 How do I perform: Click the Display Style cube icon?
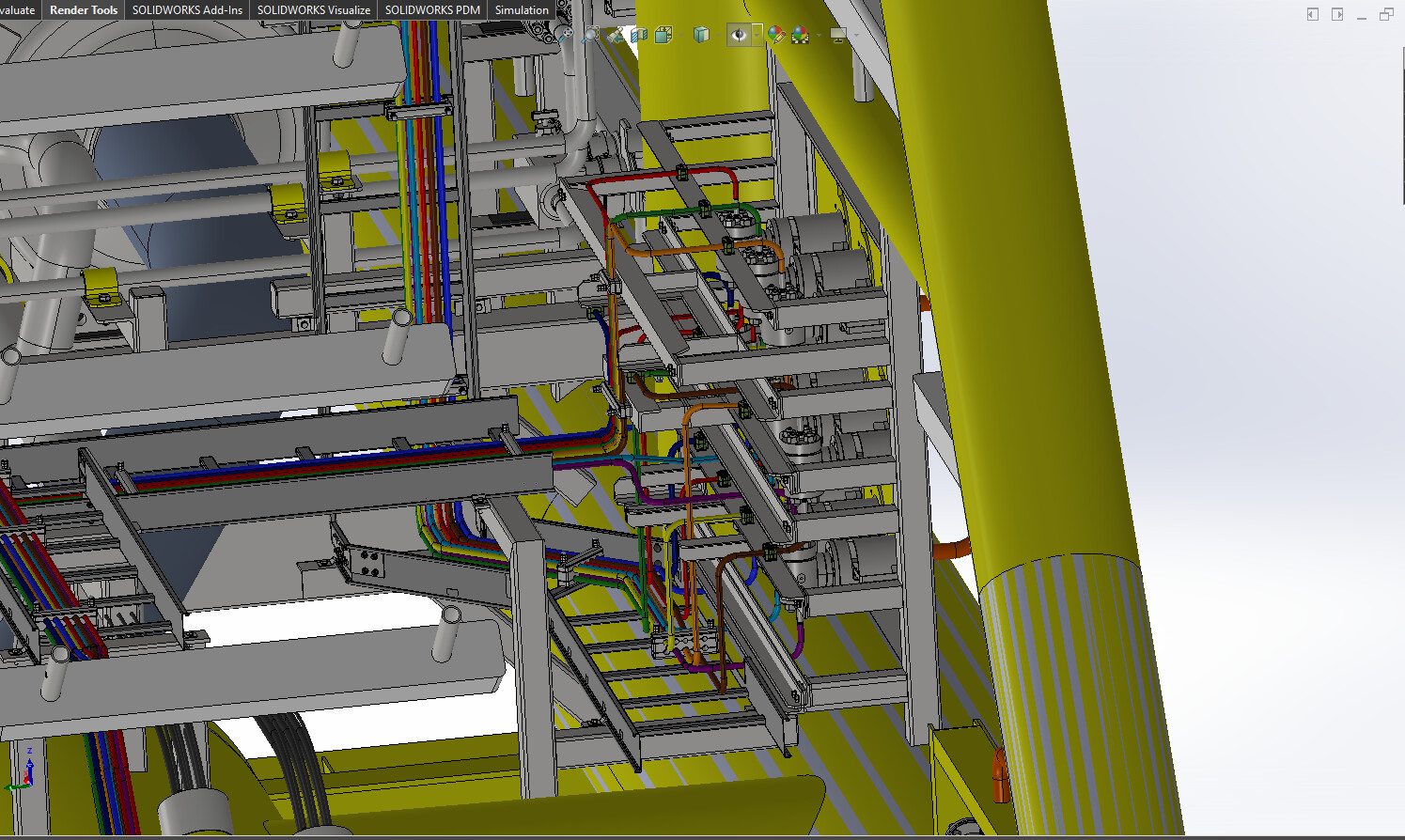(x=700, y=35)
